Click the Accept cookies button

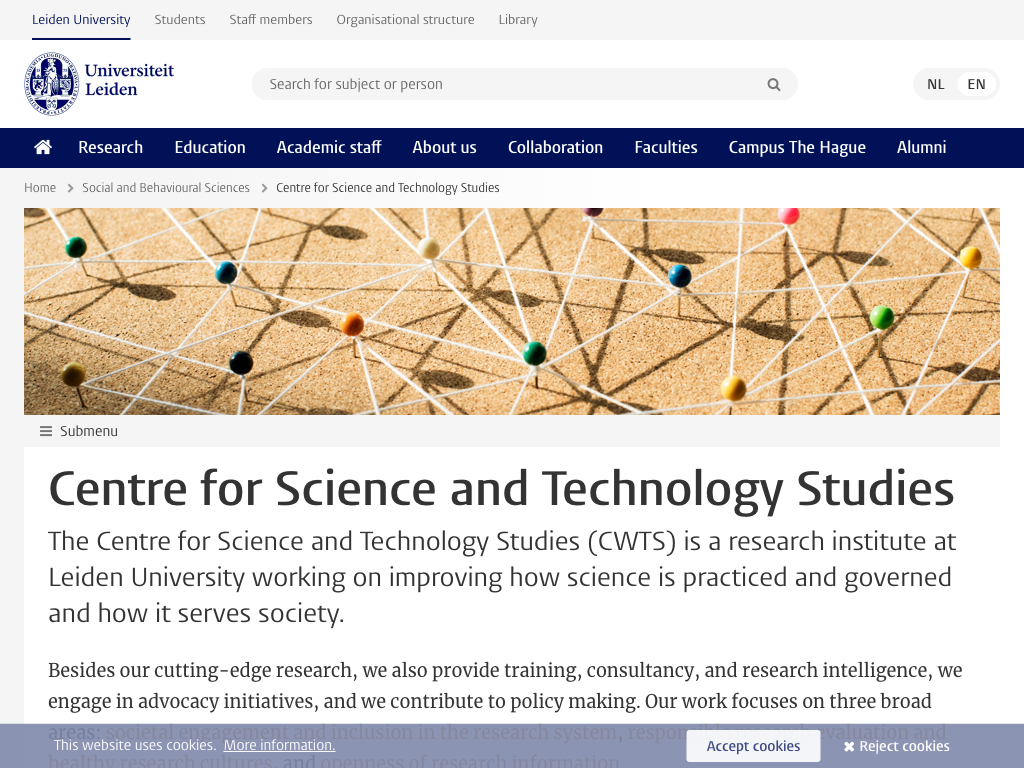[753, 746]
